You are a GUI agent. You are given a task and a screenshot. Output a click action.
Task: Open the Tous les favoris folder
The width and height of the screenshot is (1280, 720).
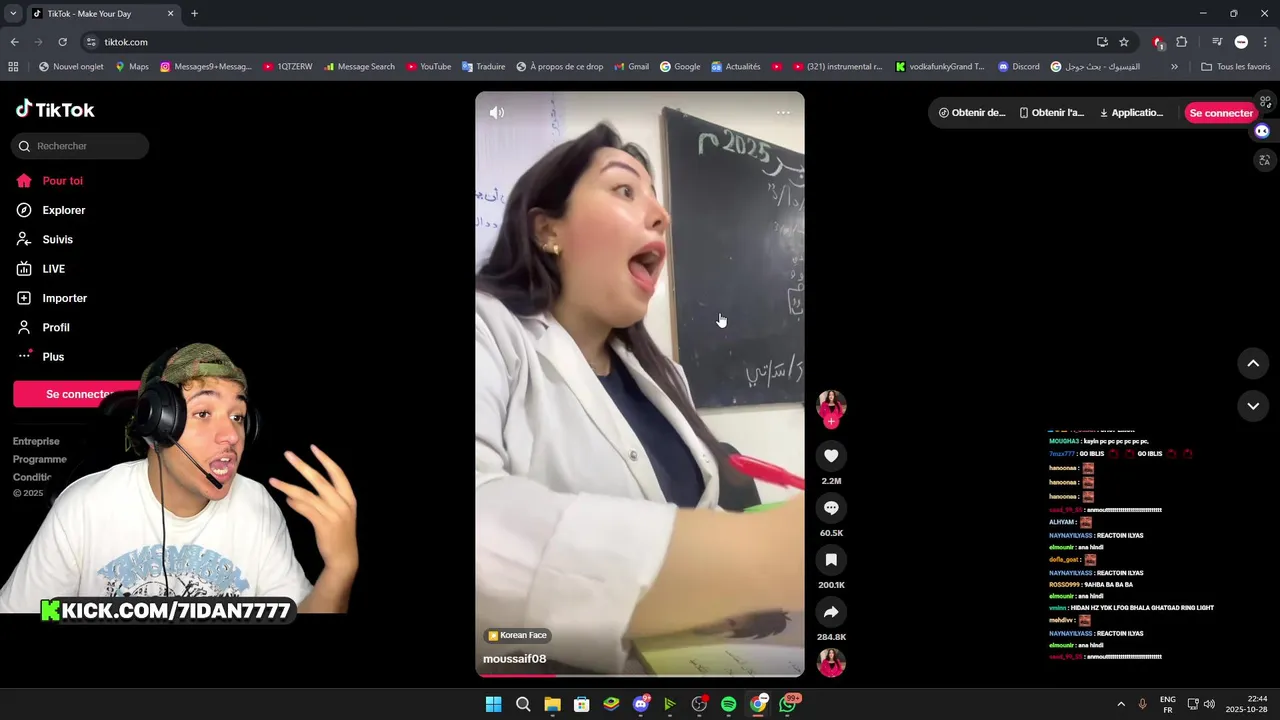point(1235,67)
